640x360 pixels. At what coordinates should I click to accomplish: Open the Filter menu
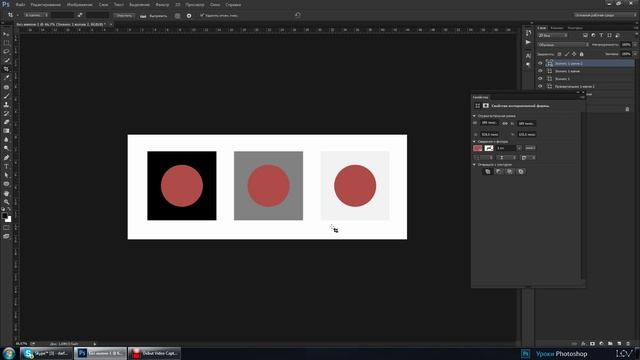(x=162, y=4)
